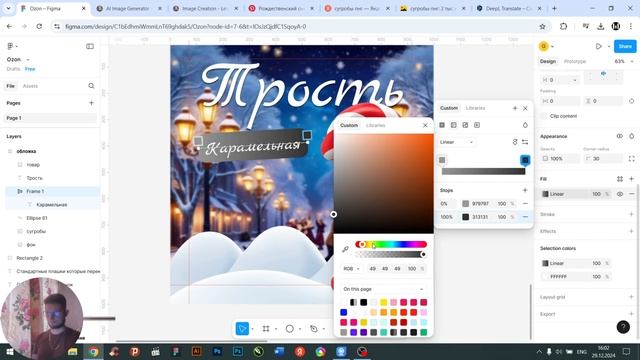640x360 pixels.
Task: Switch to the Design tab
Action: click(x=548, y=61)
